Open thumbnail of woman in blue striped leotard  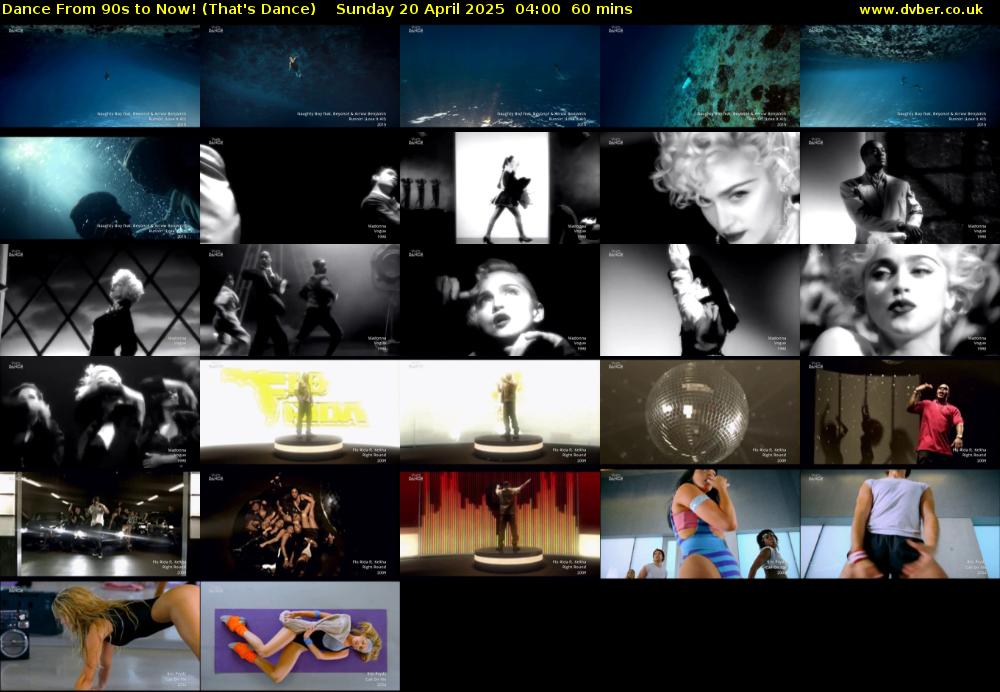700,524
